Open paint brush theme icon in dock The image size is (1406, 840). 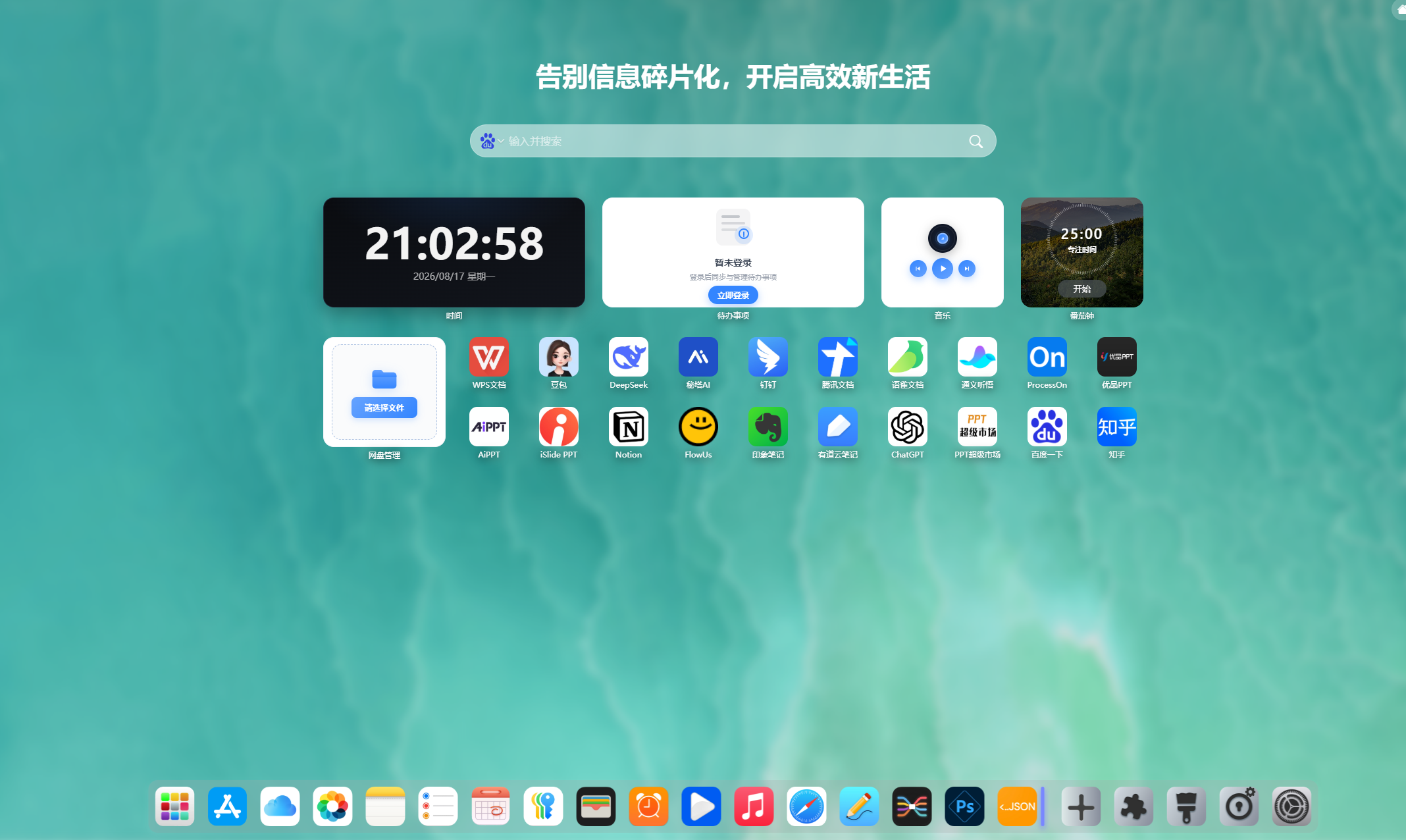[1186, 806]
